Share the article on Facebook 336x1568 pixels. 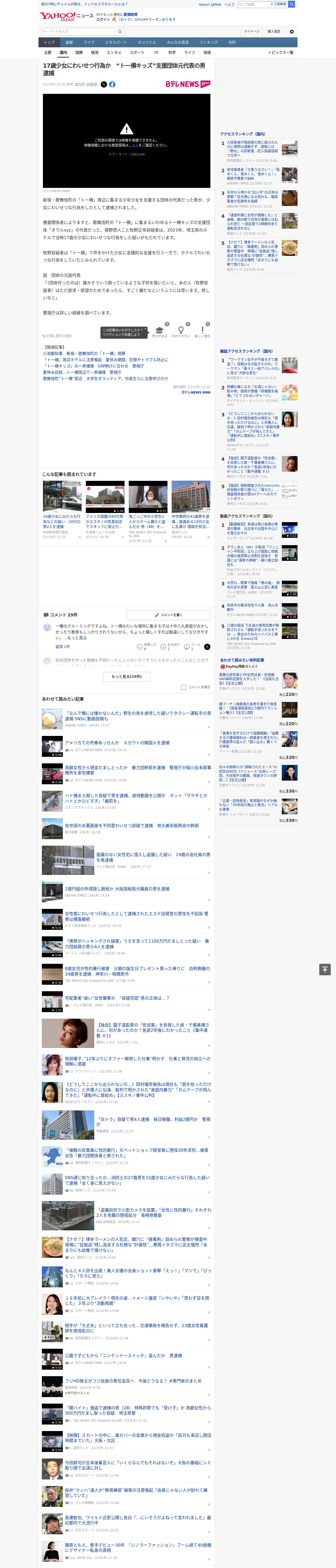click(x=112, y=85)
